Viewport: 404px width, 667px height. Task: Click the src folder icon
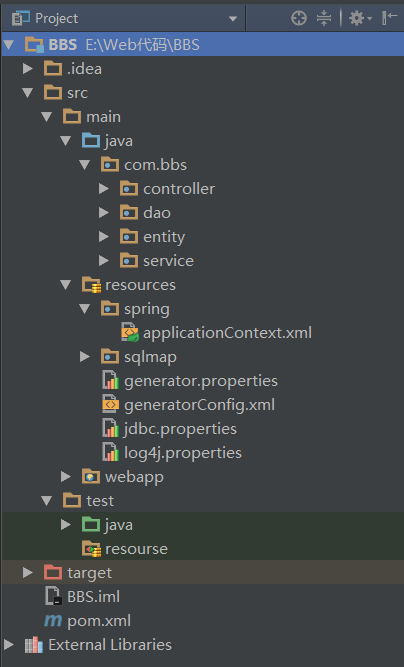coord(53,92)
